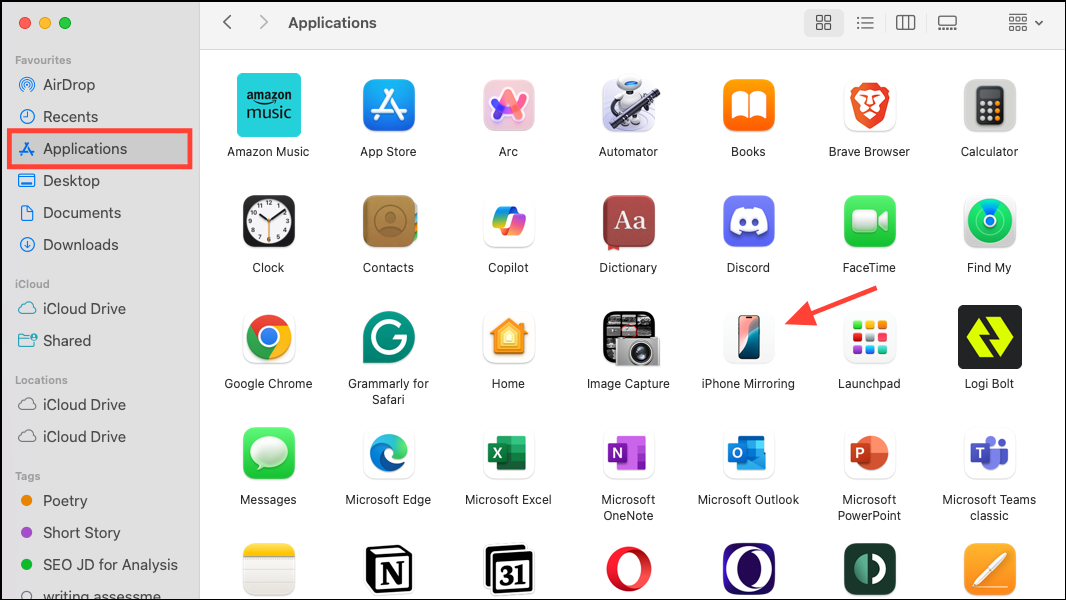Click the Tags section header
Screen dimensions: 1066x600
(27, 476)
